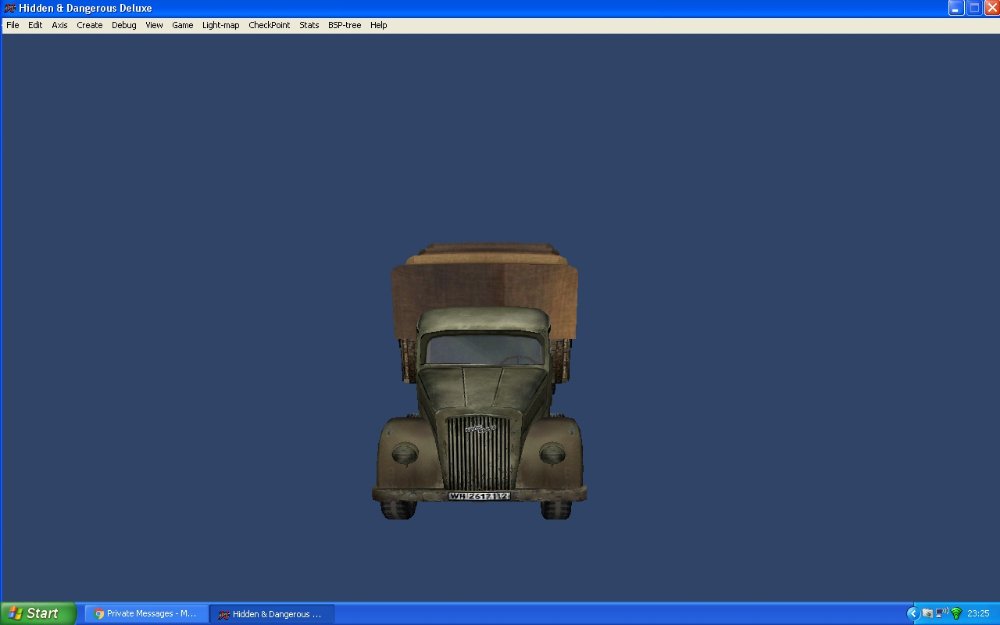Click the wireless network tray icon
The image size is (1000, 625).
tap(956, 614)
